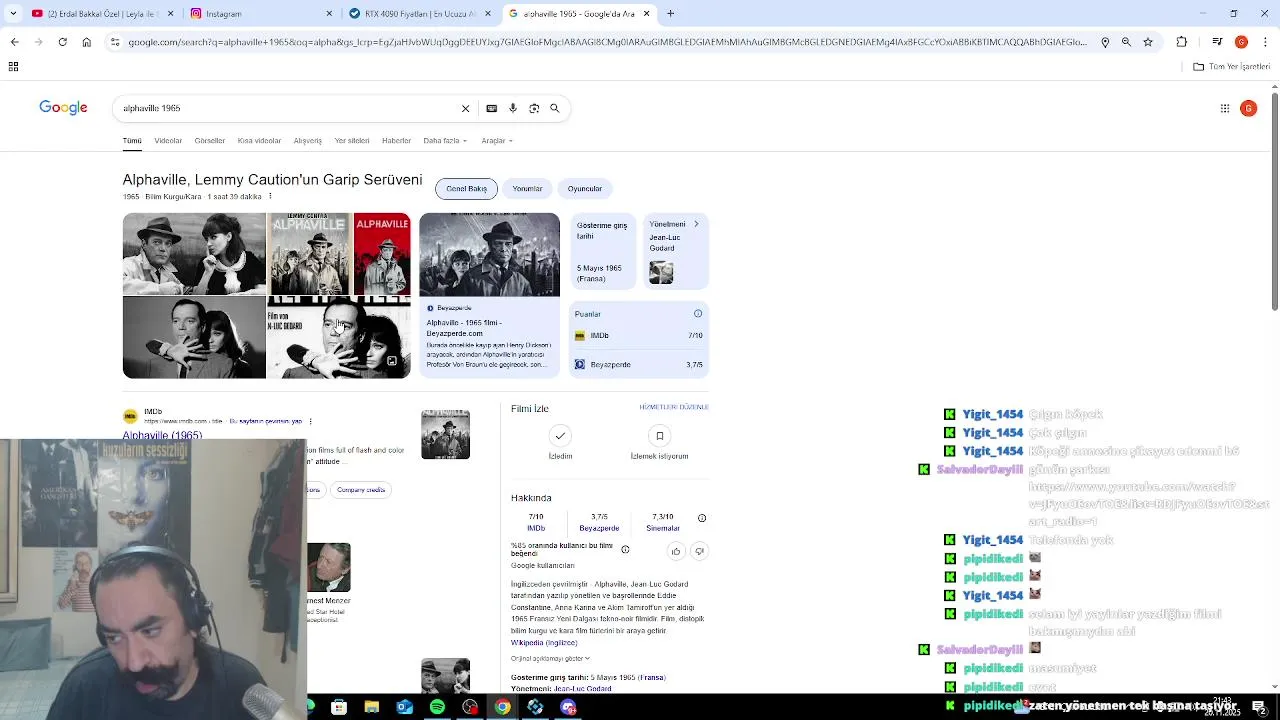Select the Görseller search tab
Viewport: 1280px width, 720px height.
click(210, 141)
